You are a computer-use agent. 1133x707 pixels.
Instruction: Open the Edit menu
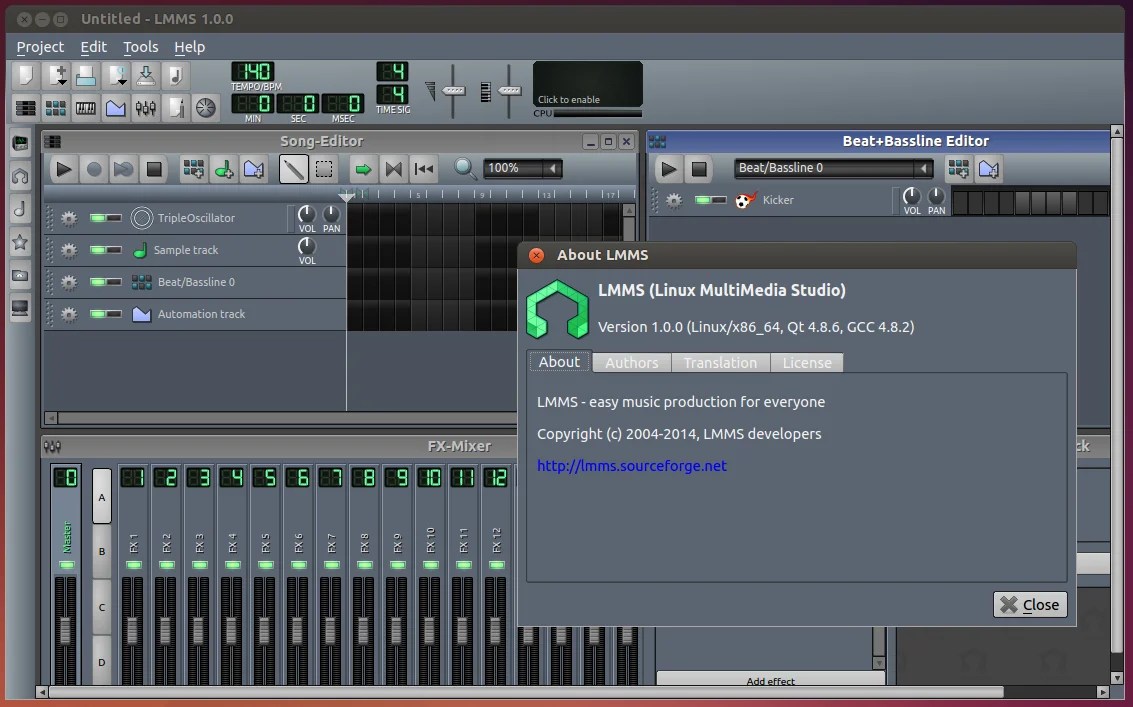tap(93, 47)
